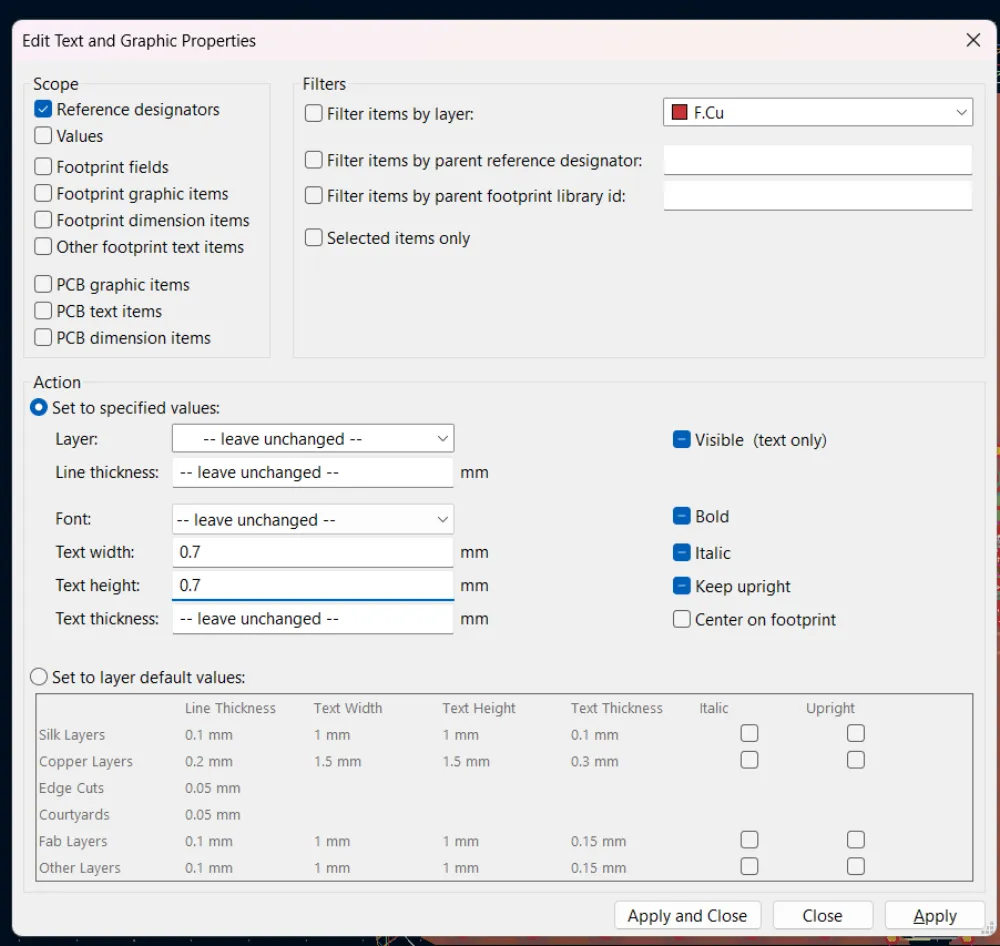Screen dimensions: 1000x946
Task: Check Footprint dimension items option
Action: coord(43,220)
